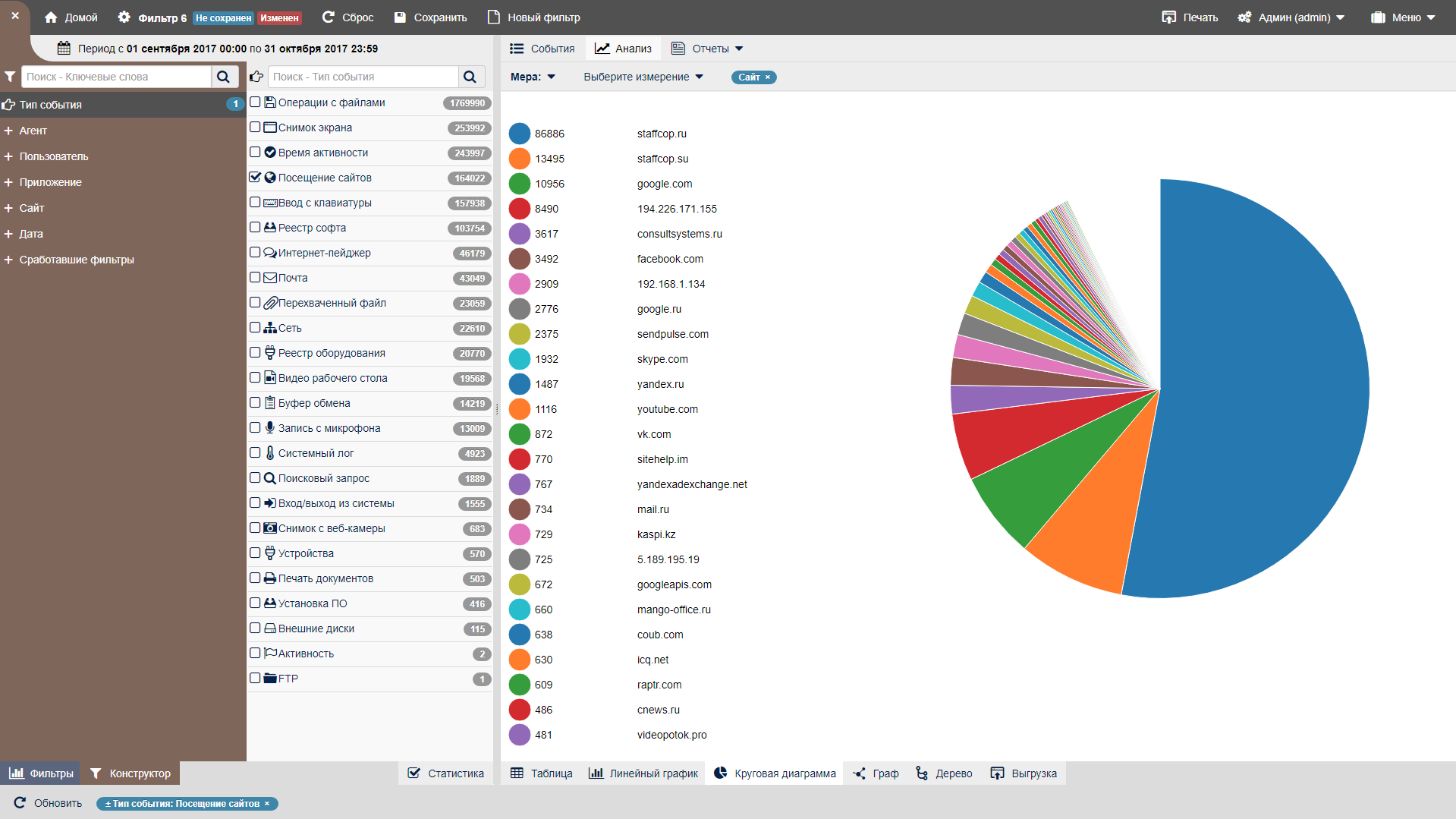Open the Мера dropdown
Image resolution: width=1456 pixels, height=819 pixels.
click(x=533, y=77)
